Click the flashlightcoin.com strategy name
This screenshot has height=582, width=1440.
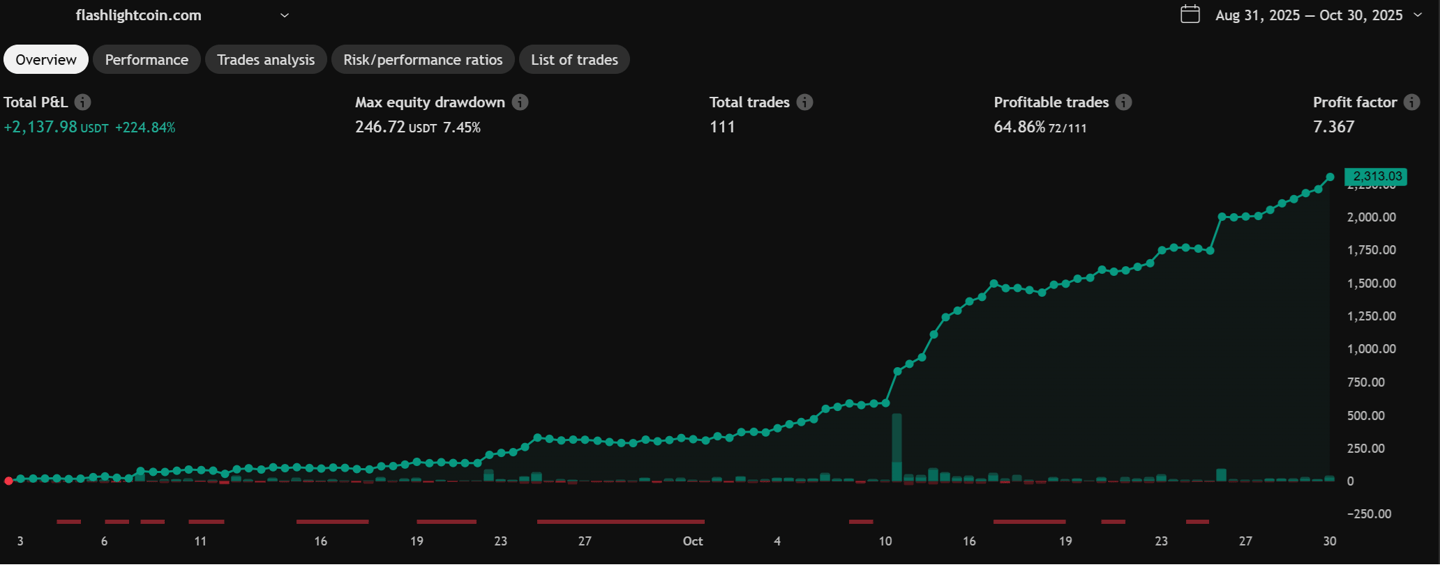[139, 15]
